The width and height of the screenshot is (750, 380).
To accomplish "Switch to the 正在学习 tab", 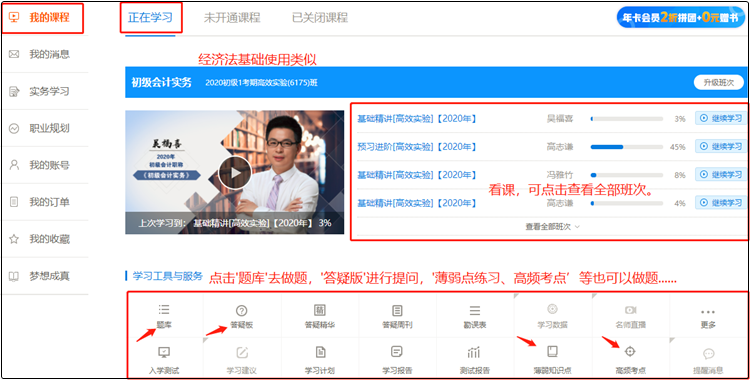I will 150,18.
